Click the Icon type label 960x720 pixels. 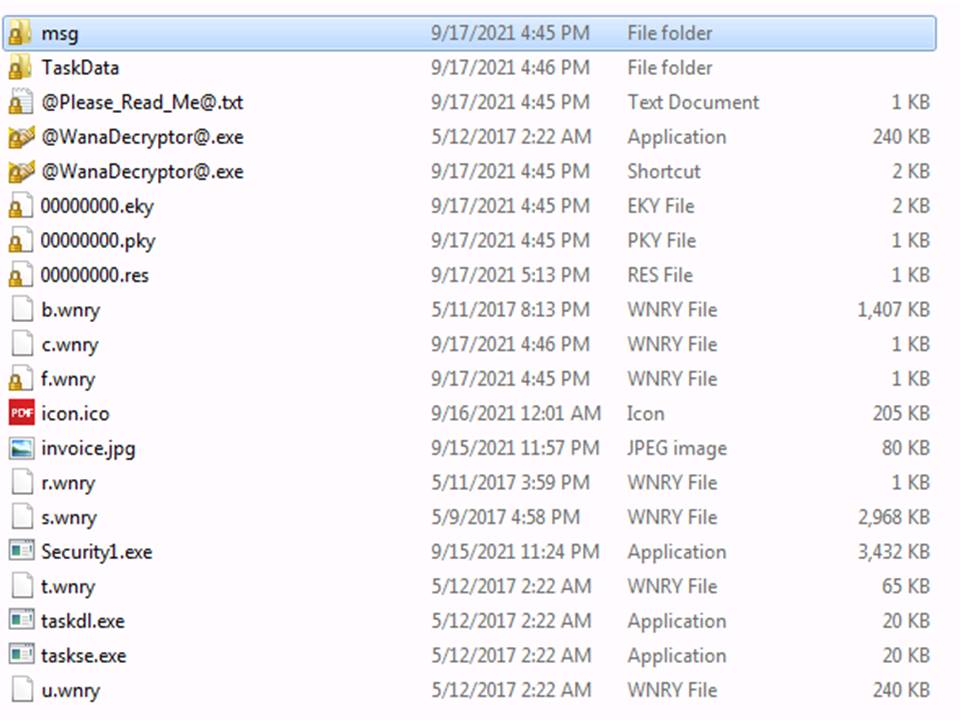click(645, 413)
